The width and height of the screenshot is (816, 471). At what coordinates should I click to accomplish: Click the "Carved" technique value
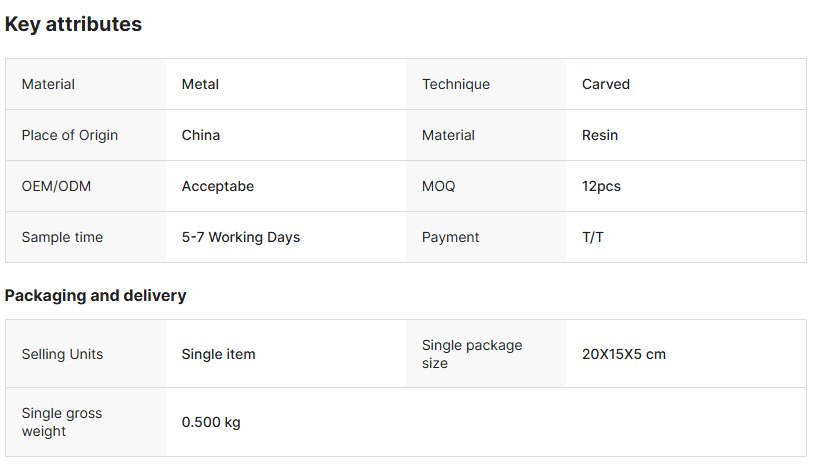coord(606,84)
